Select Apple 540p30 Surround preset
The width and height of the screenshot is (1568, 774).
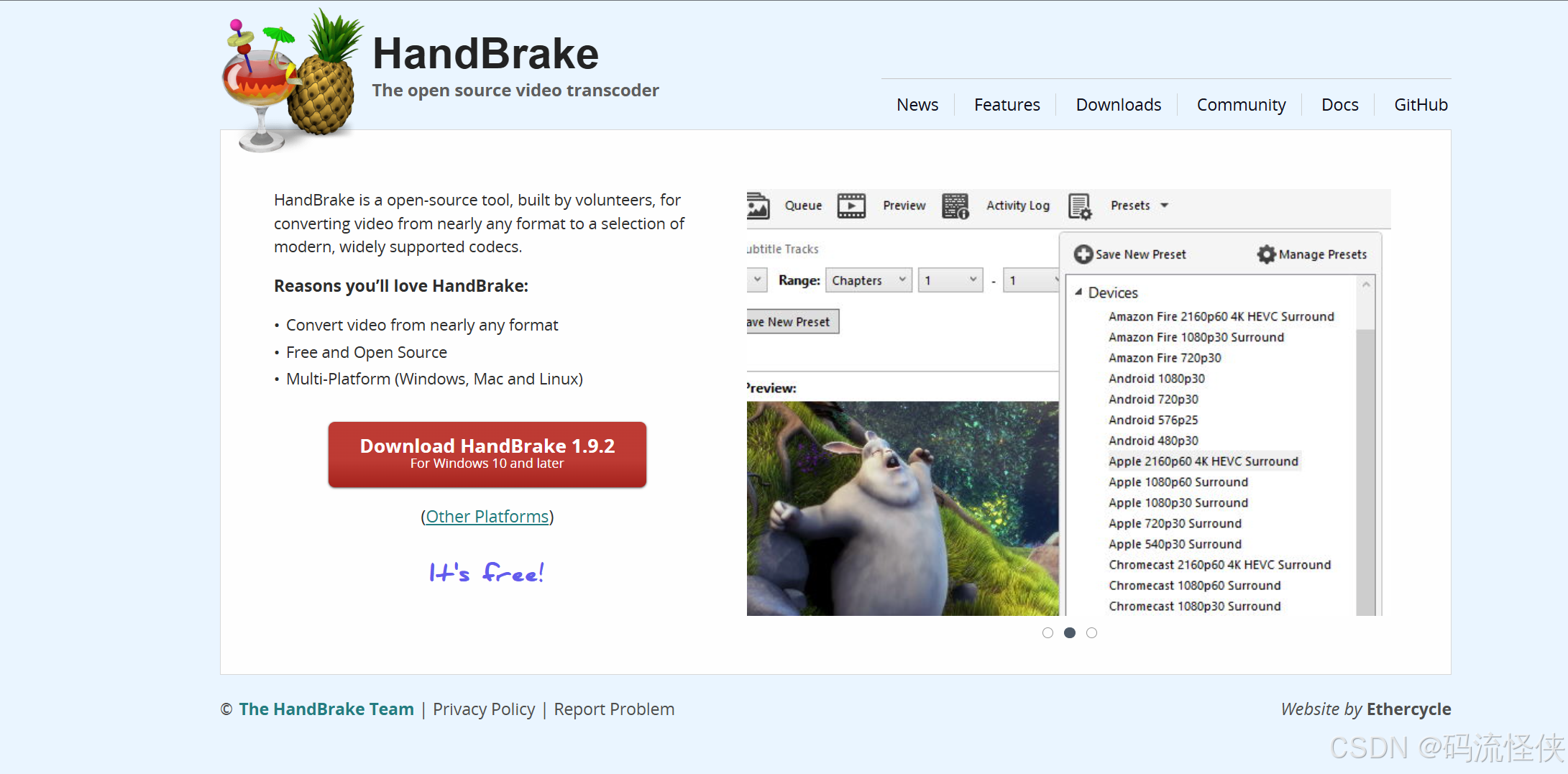1175,545
